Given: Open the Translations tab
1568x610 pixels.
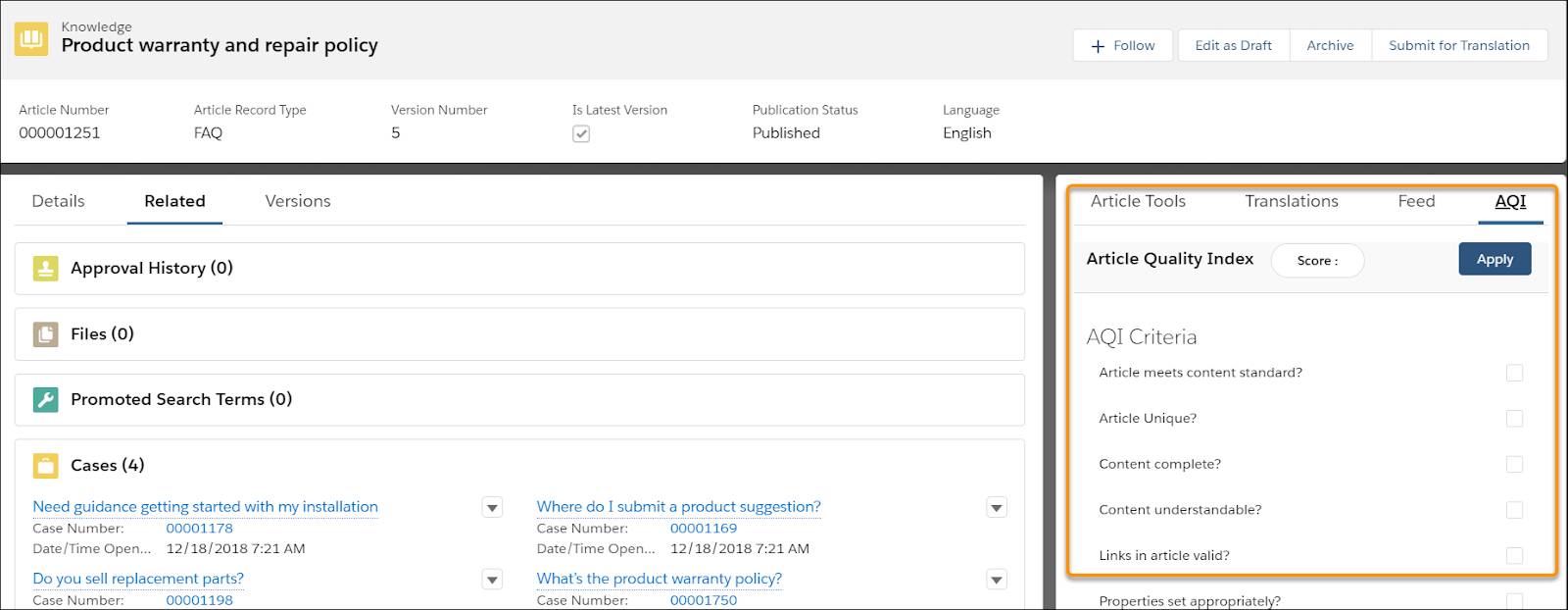Looking at the screenshot, I should pos(1292,201).
